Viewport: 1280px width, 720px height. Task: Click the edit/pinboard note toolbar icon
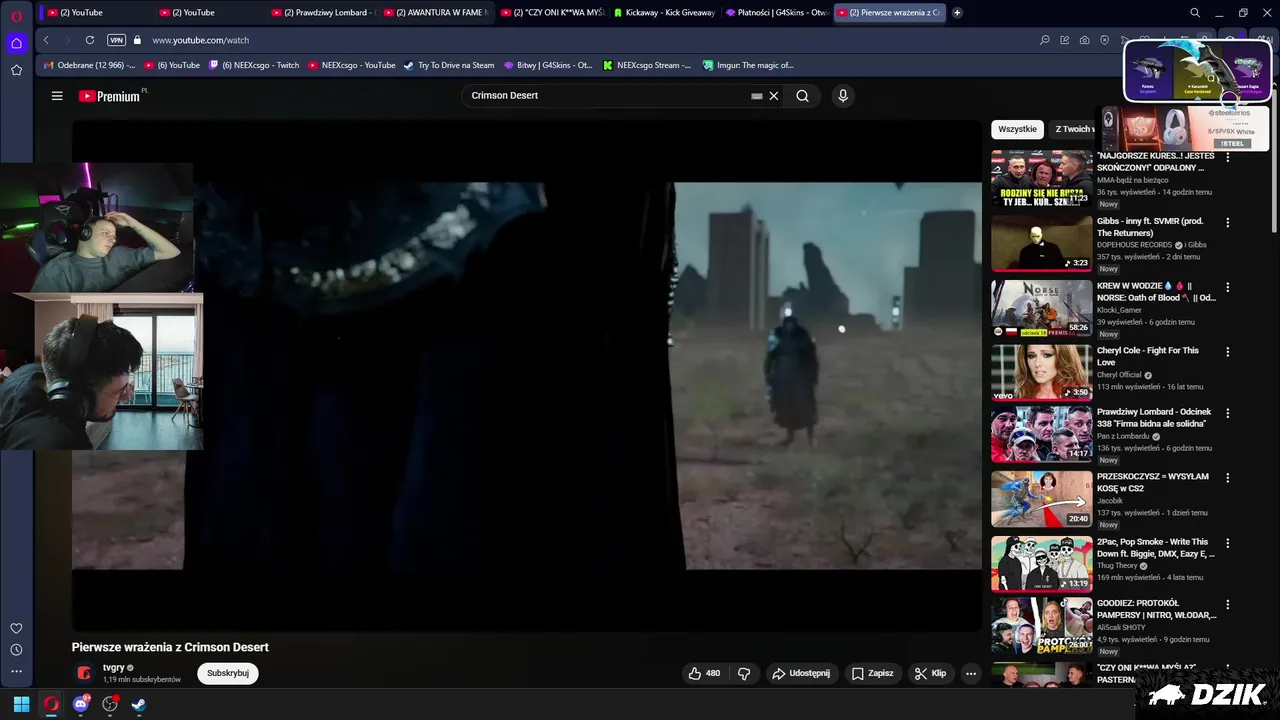coord(1065,40)
